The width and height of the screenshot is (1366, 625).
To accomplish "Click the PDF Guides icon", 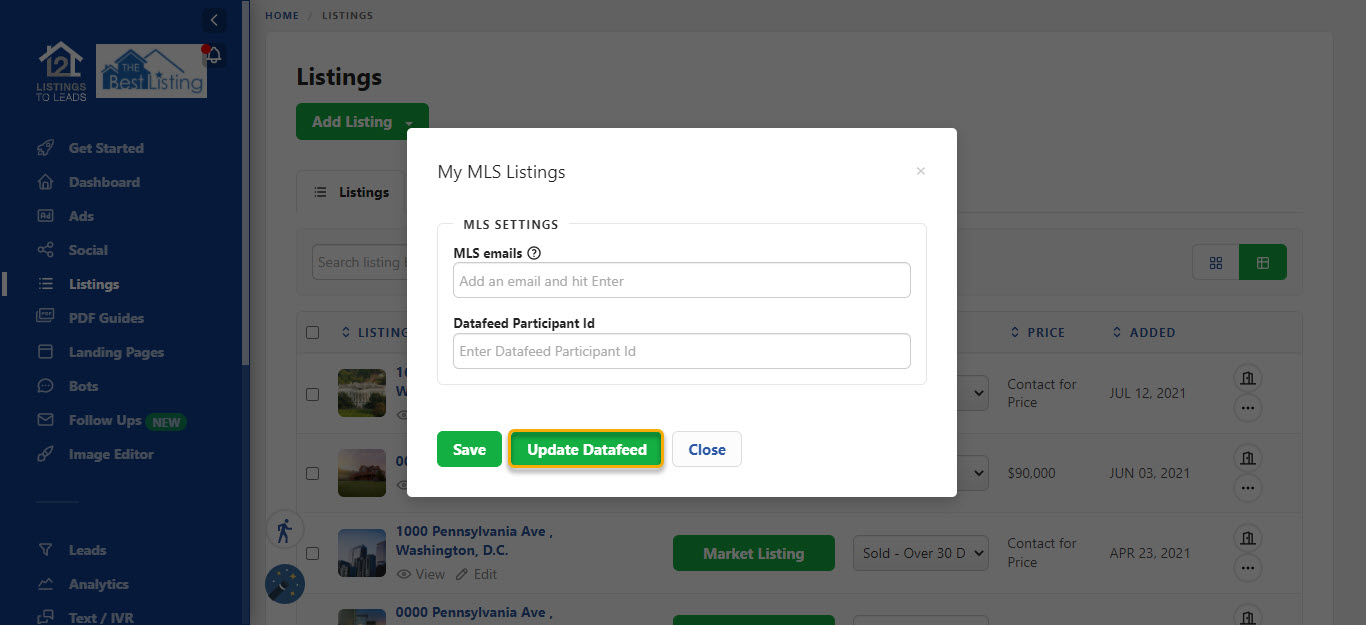I will tap(45, 318).
